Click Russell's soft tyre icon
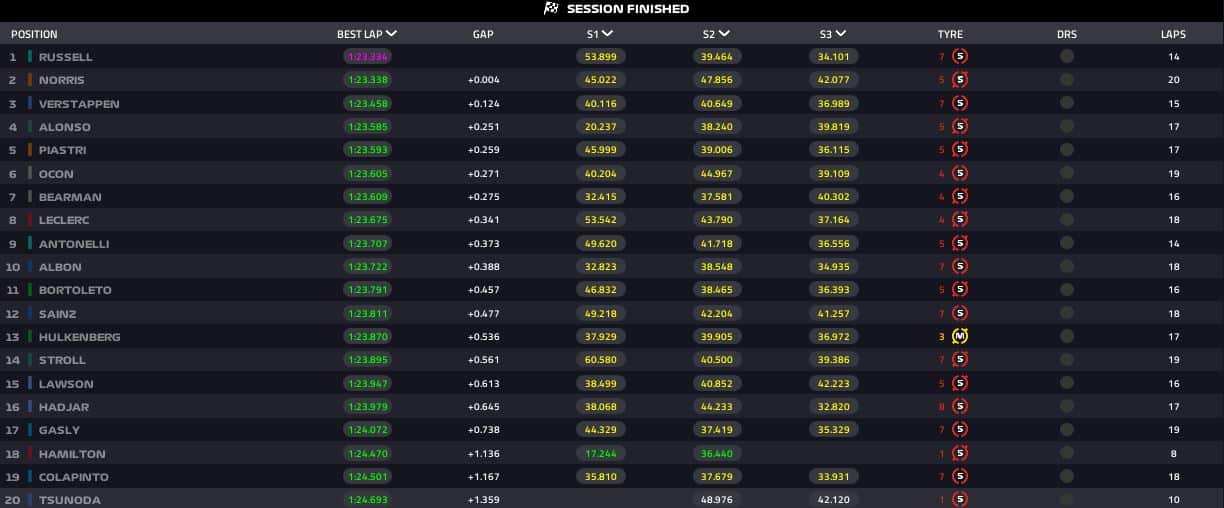This screenshot has width=1224, height=508. pyautogui.click(x=960, y=57)
